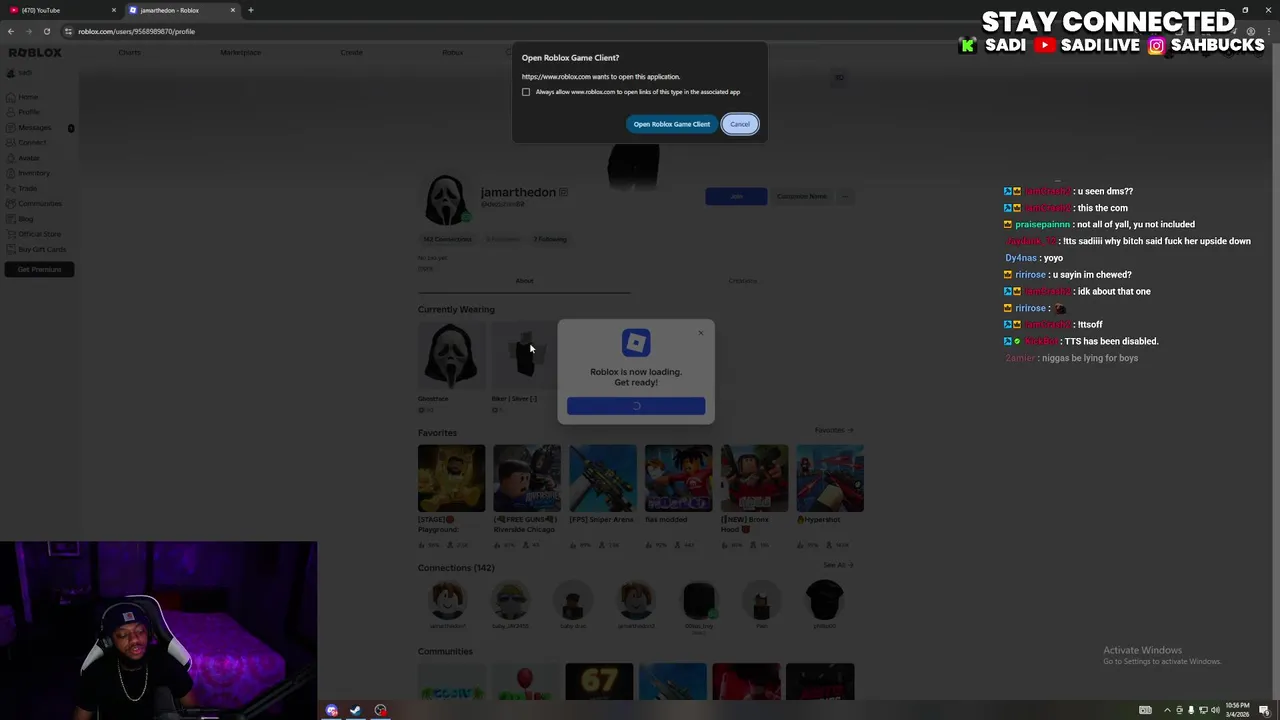
Task: Show hidden system tray icons
Action: (x=1167, y=710)
